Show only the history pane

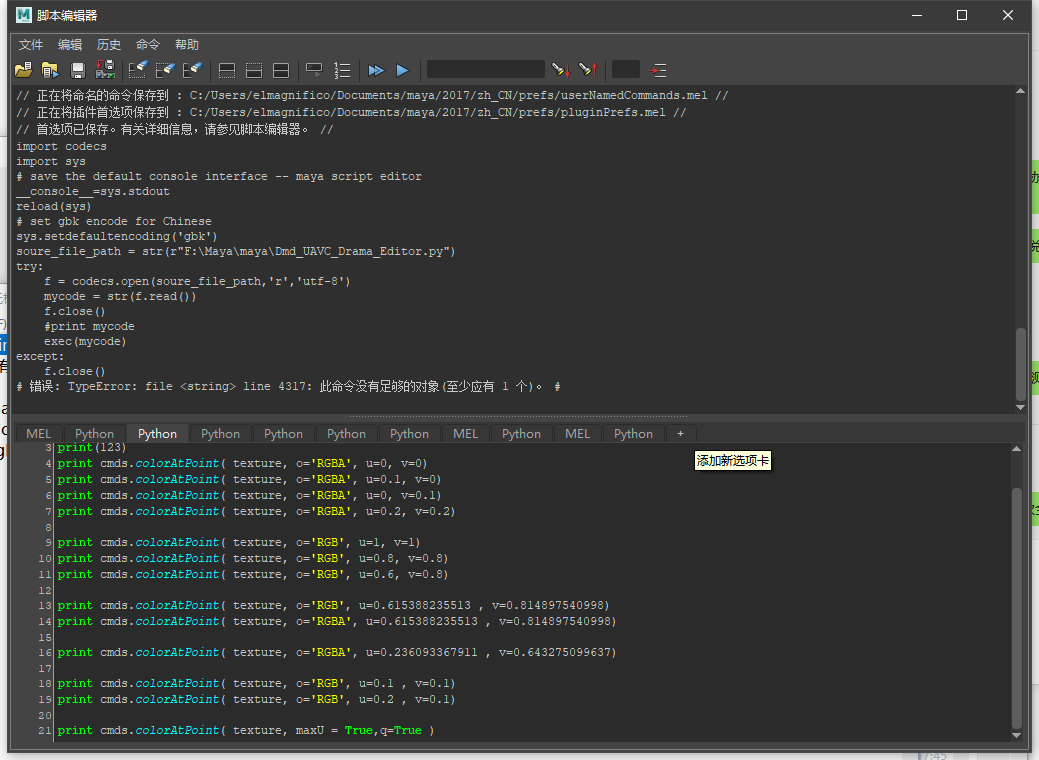tap(227, 70)
